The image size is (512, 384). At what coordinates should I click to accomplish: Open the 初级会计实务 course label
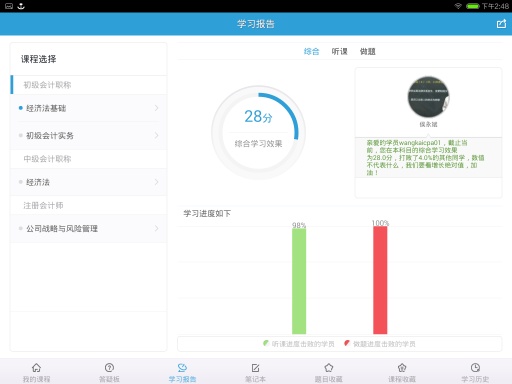coord(50,135)
